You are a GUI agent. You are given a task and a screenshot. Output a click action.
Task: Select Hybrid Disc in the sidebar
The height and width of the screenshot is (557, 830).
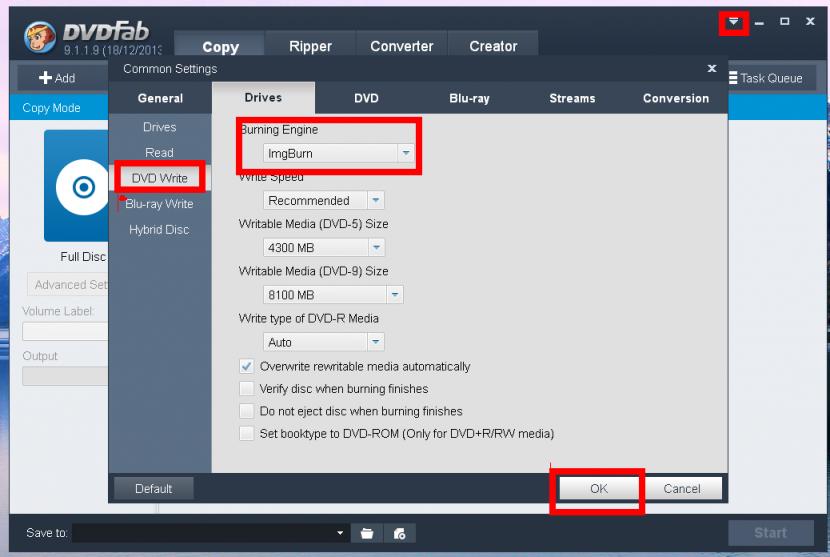click(x=159, y=230)
